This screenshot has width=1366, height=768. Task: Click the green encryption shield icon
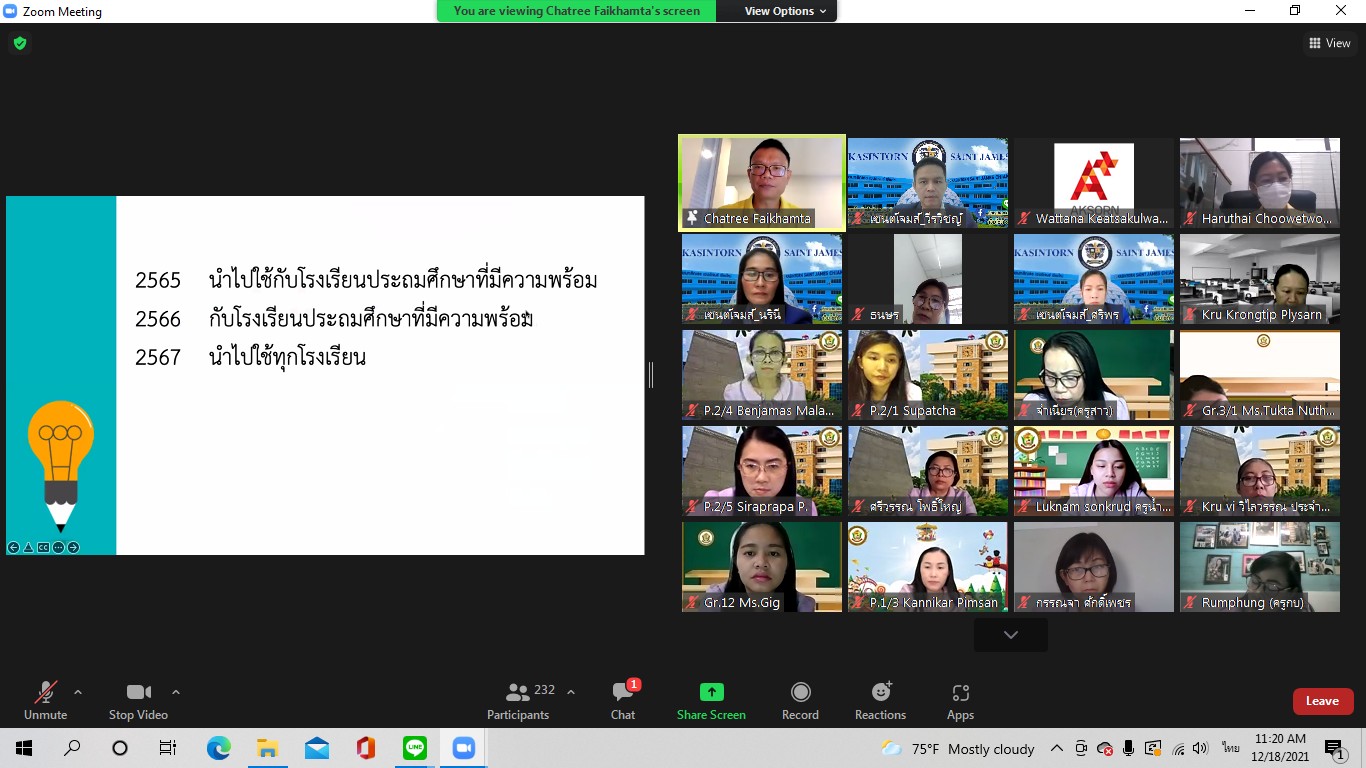(x=19, y=43)
